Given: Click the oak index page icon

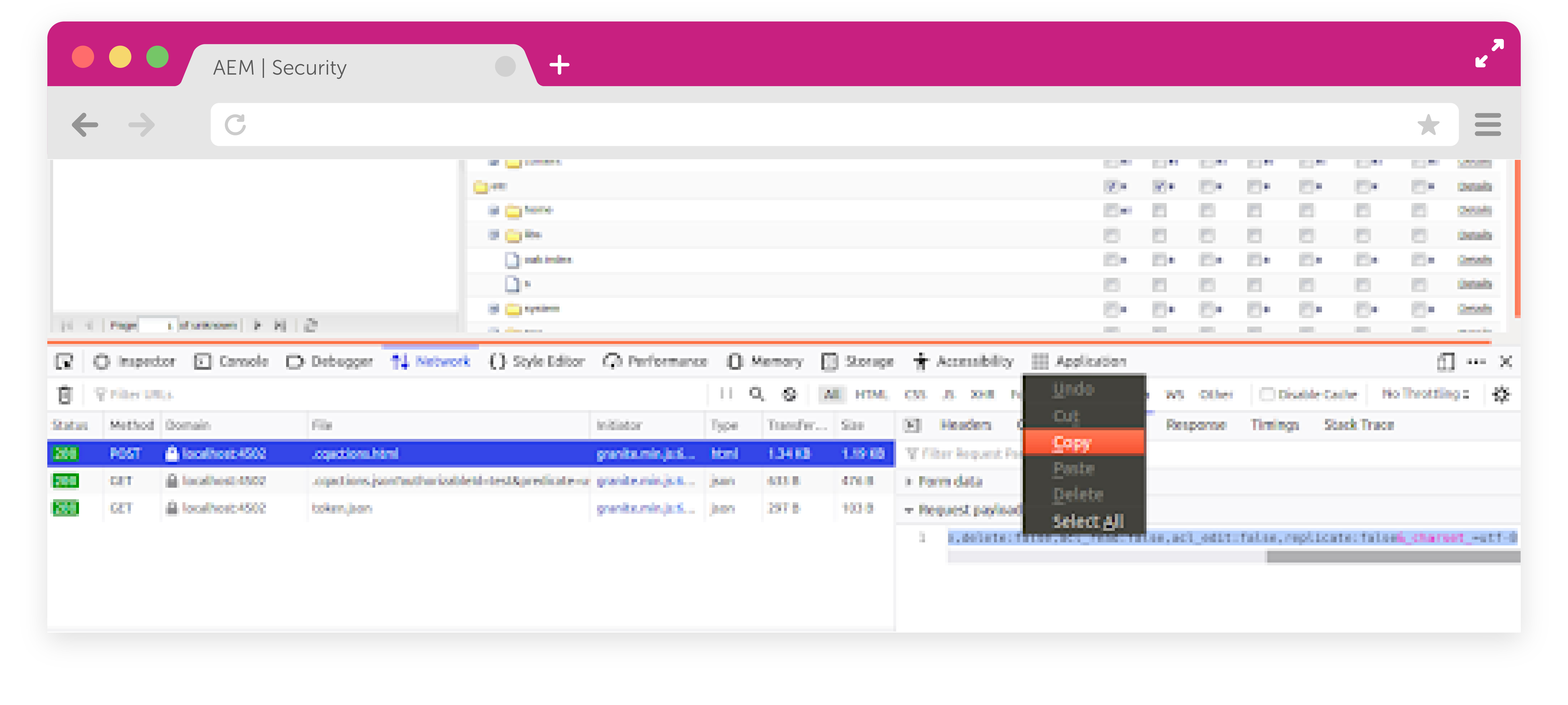Looking at the screenshot, I should click(x=513, y=260).
